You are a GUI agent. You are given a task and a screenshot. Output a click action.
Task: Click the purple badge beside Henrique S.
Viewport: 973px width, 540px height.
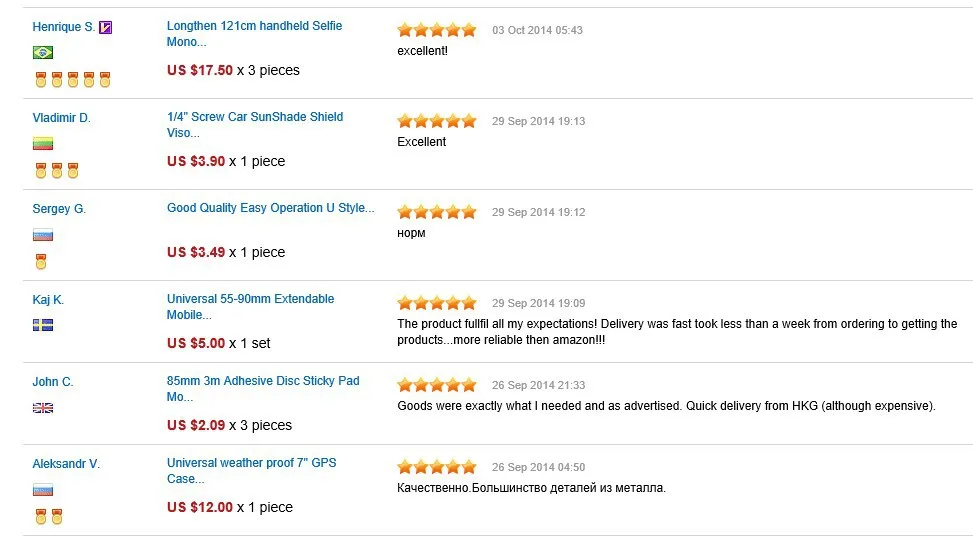(106, 27)
